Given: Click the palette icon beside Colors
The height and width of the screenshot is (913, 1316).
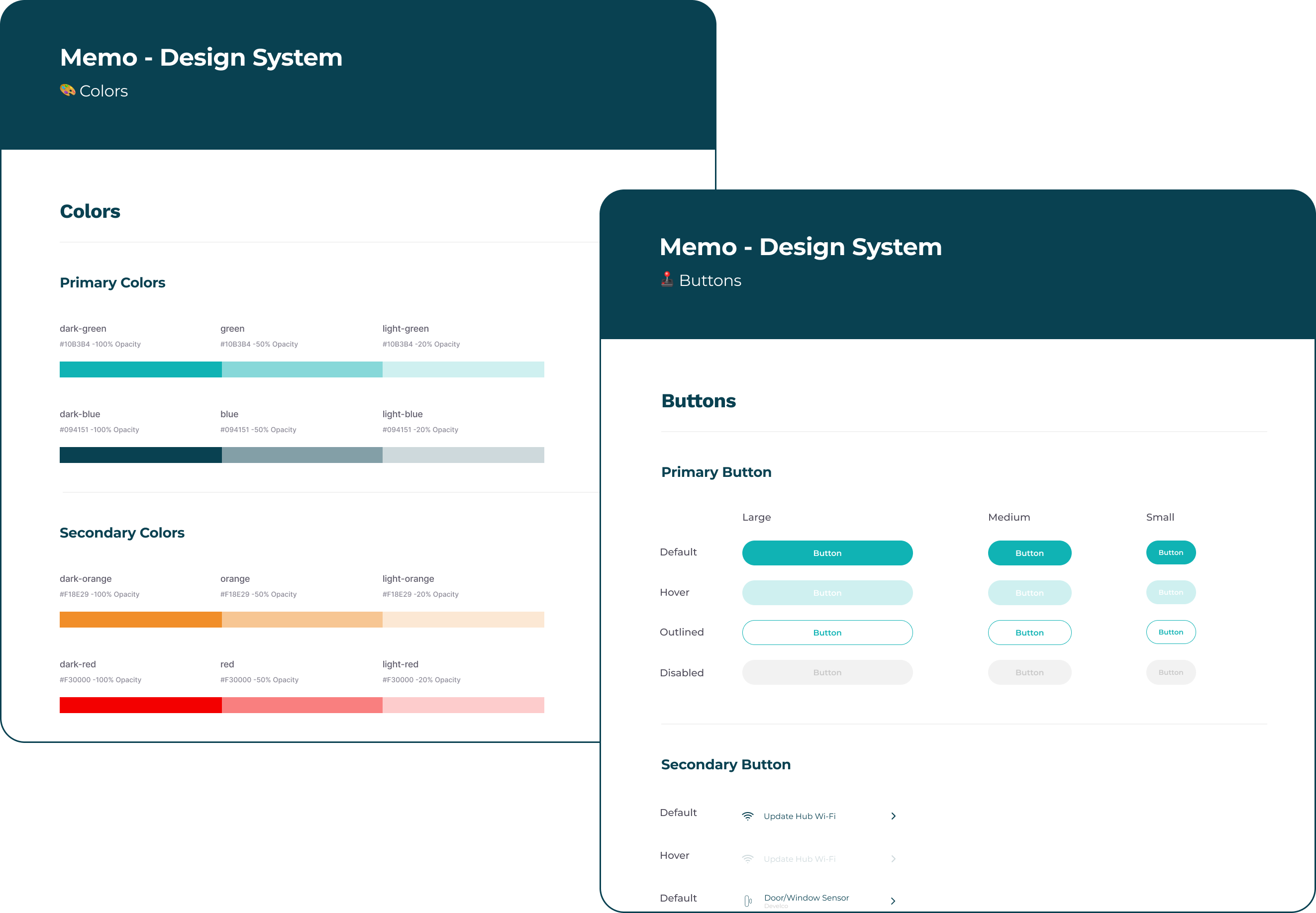Looking at the screenshot, I should click(68, 91).
